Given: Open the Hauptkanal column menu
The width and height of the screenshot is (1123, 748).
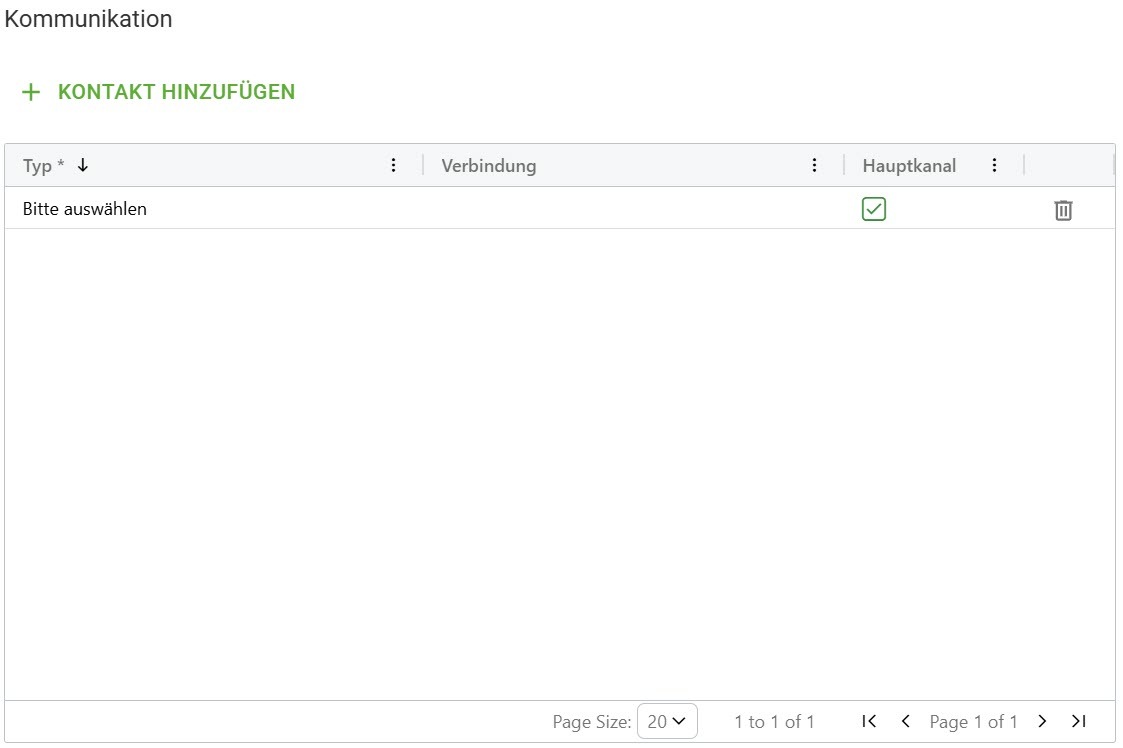Looking at the screenshot, I should pos(994,165).
